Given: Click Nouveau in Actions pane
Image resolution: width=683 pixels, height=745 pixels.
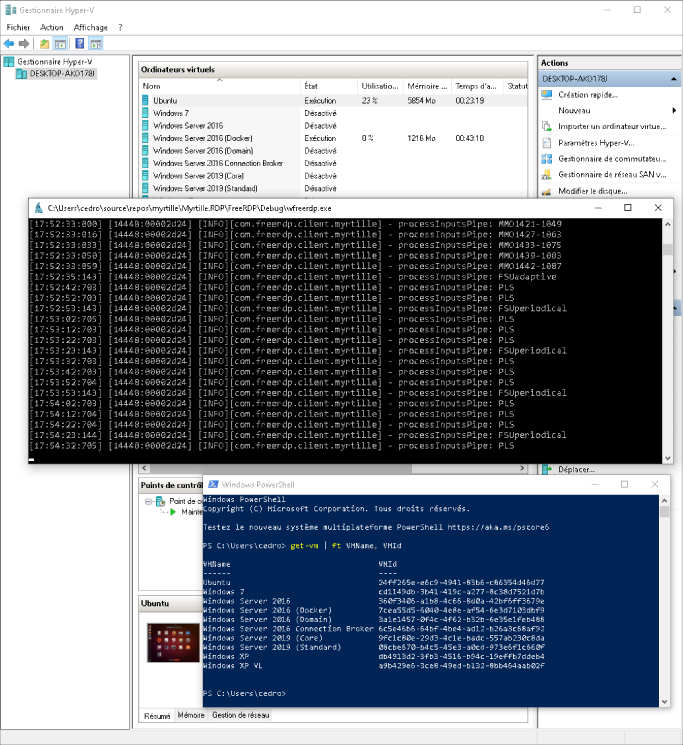Looking at the screenshot, I should [x=574, y=111].
